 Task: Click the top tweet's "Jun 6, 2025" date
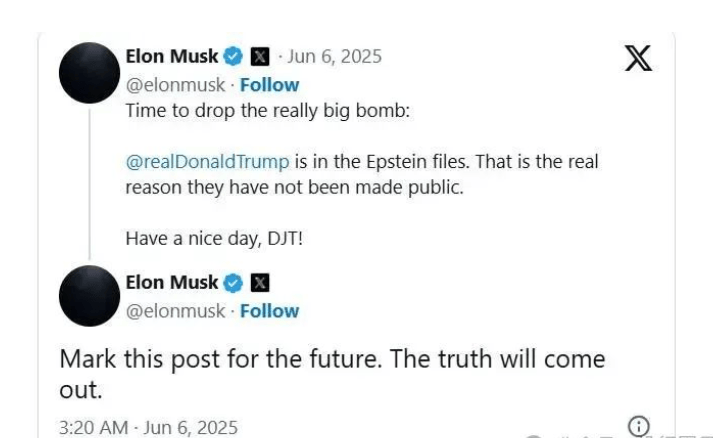[x=334, y=57]
